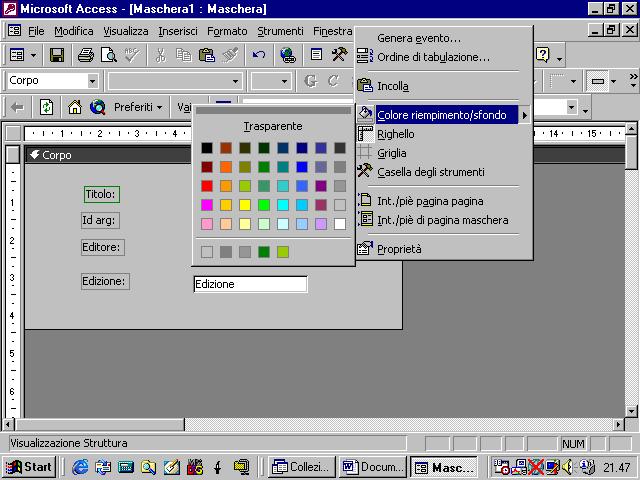Pick the black color swatch
Viewport: 640px width, 480px height.
207,148
